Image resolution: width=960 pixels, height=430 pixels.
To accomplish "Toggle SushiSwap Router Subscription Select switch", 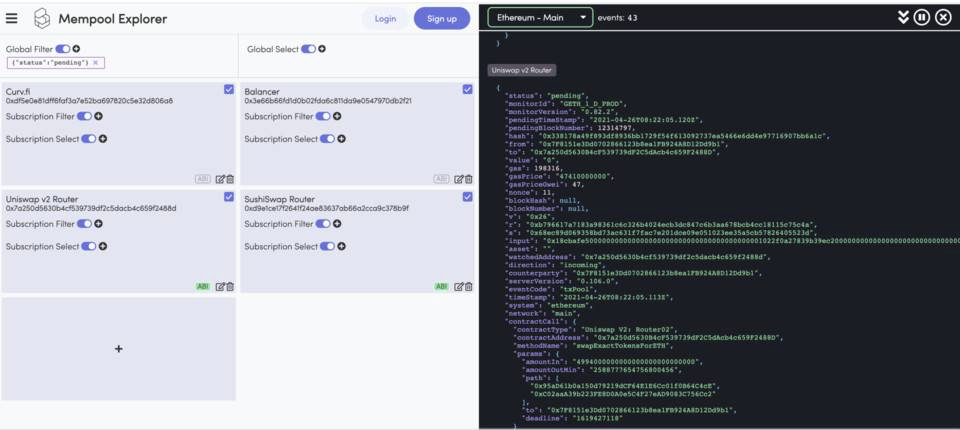I will (328, 246).
